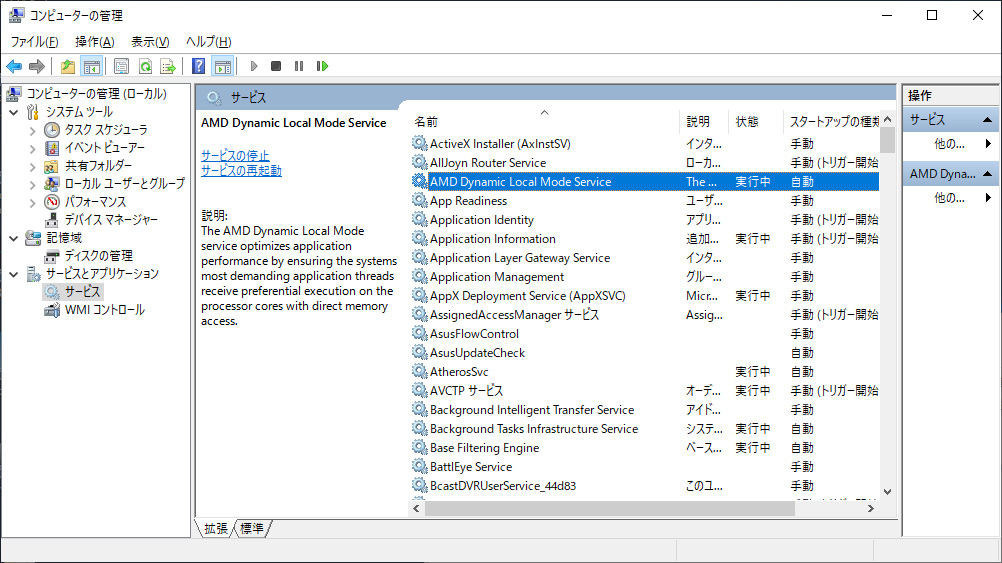Screen dimensions: 1002x563
Task: Select App Readiness service row
Action: click(645, 201)
